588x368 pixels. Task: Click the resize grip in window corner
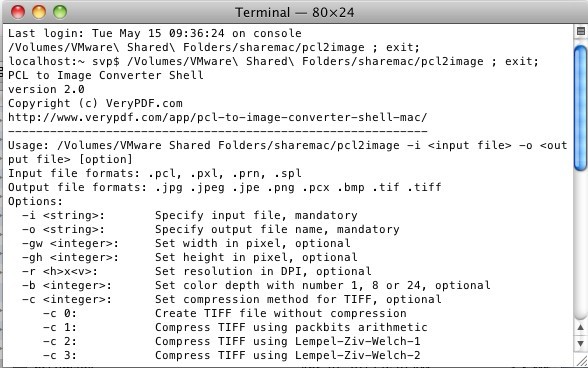(x=582, y=361)
